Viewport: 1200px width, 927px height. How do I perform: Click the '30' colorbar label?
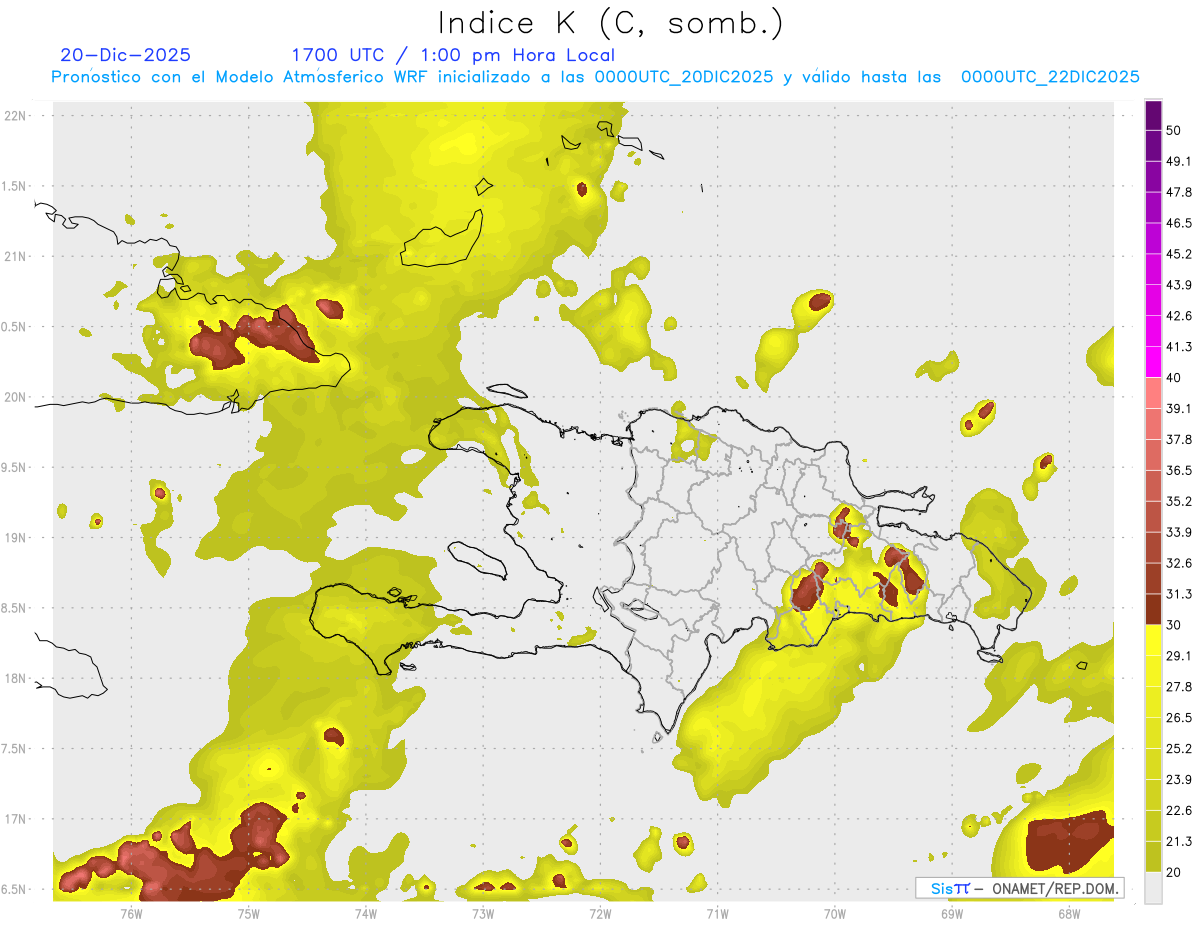coord(1174,625)
